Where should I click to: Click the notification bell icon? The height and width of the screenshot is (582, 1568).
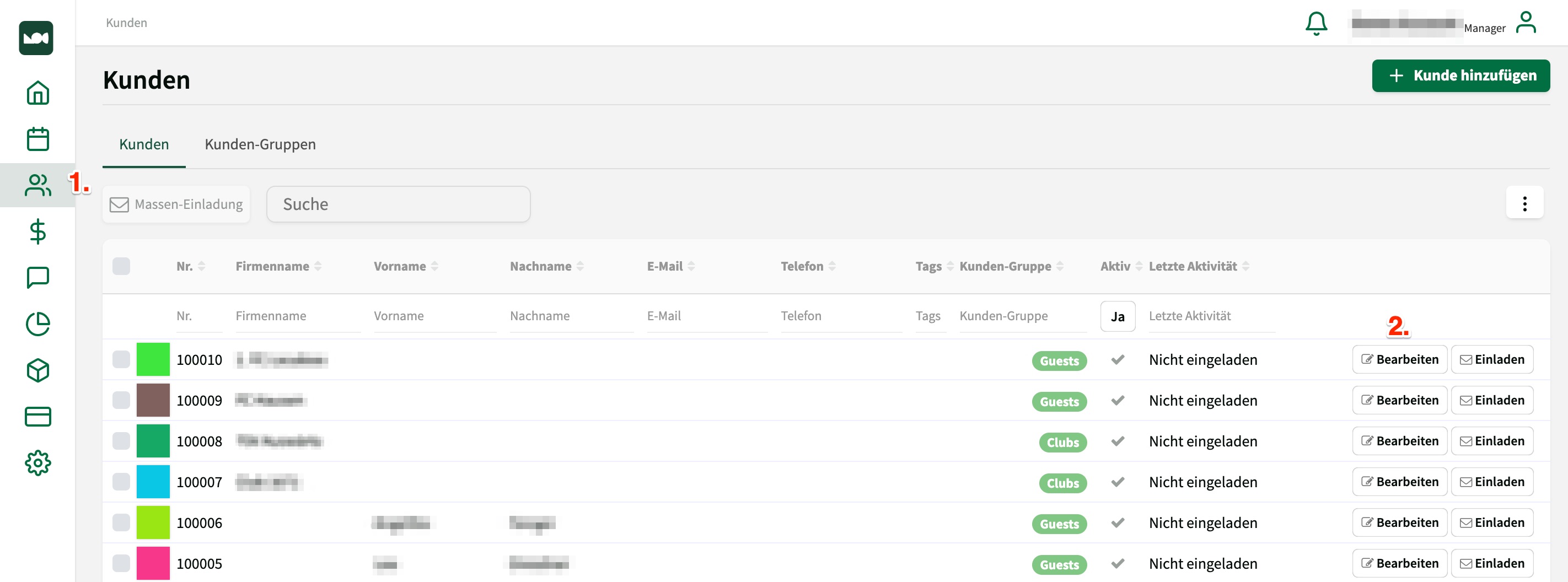tap(1315, 24)
